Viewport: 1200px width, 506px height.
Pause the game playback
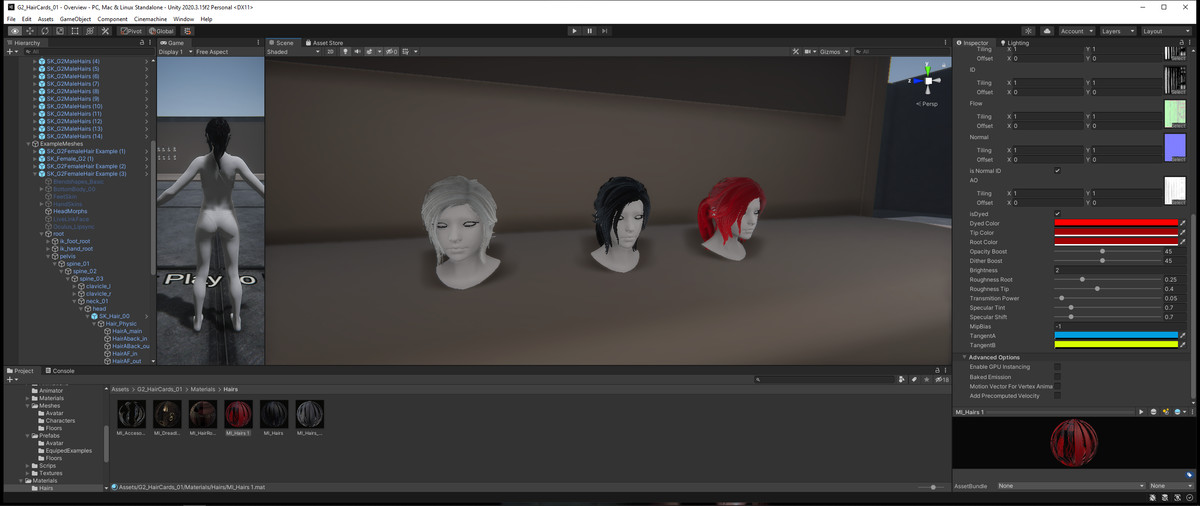point(589,31)
